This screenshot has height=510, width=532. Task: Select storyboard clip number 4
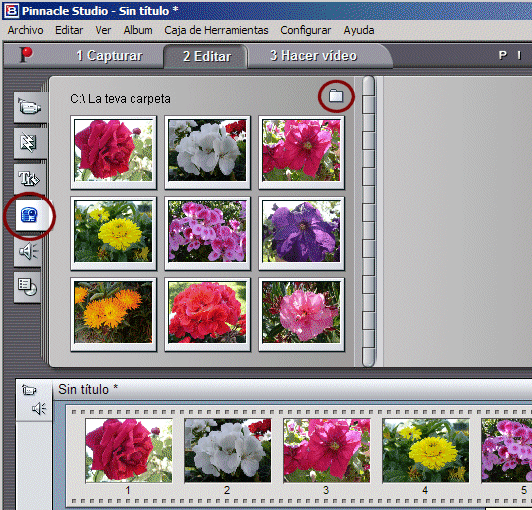tap(425, 450)
